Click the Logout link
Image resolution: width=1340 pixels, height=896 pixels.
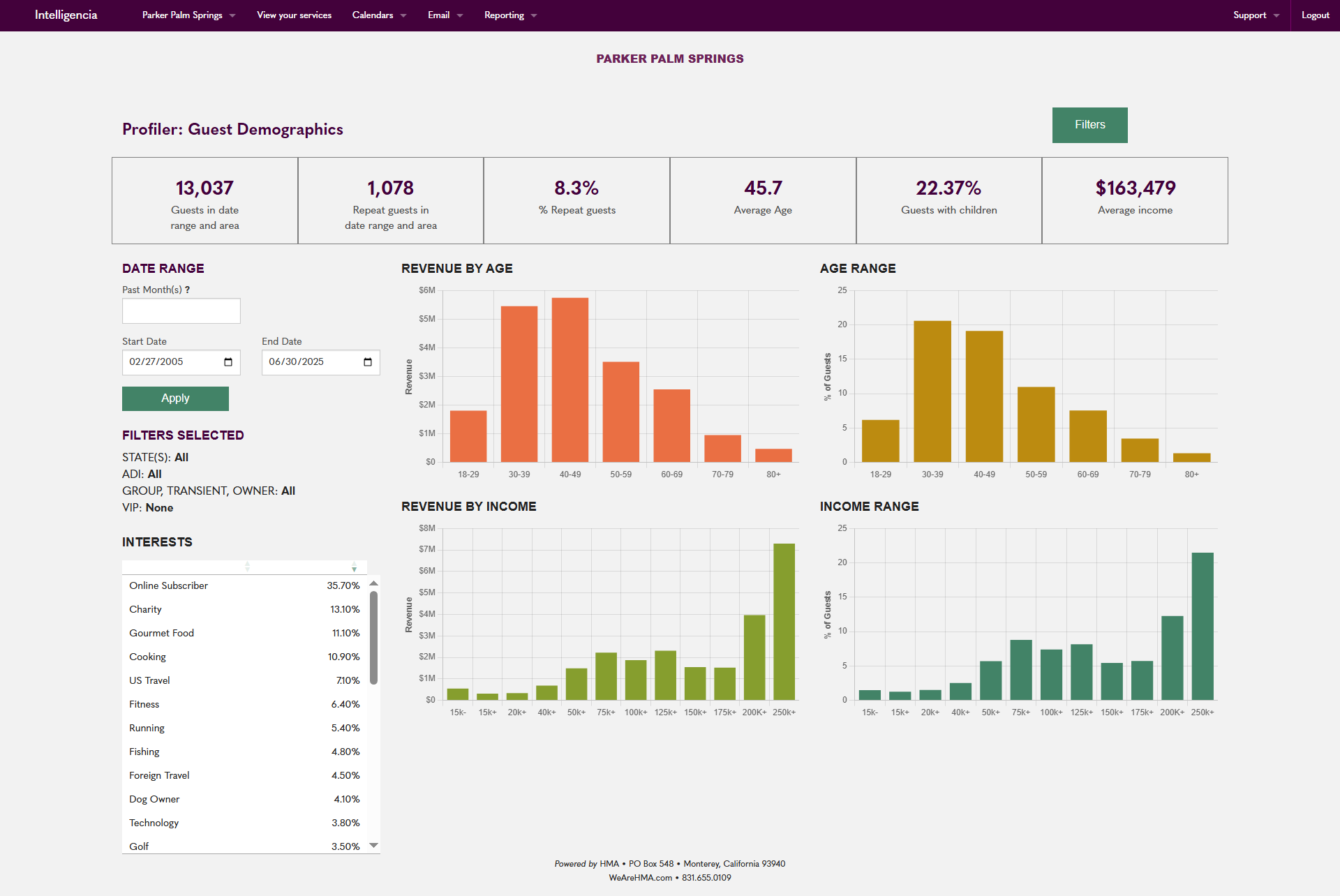1315,15
